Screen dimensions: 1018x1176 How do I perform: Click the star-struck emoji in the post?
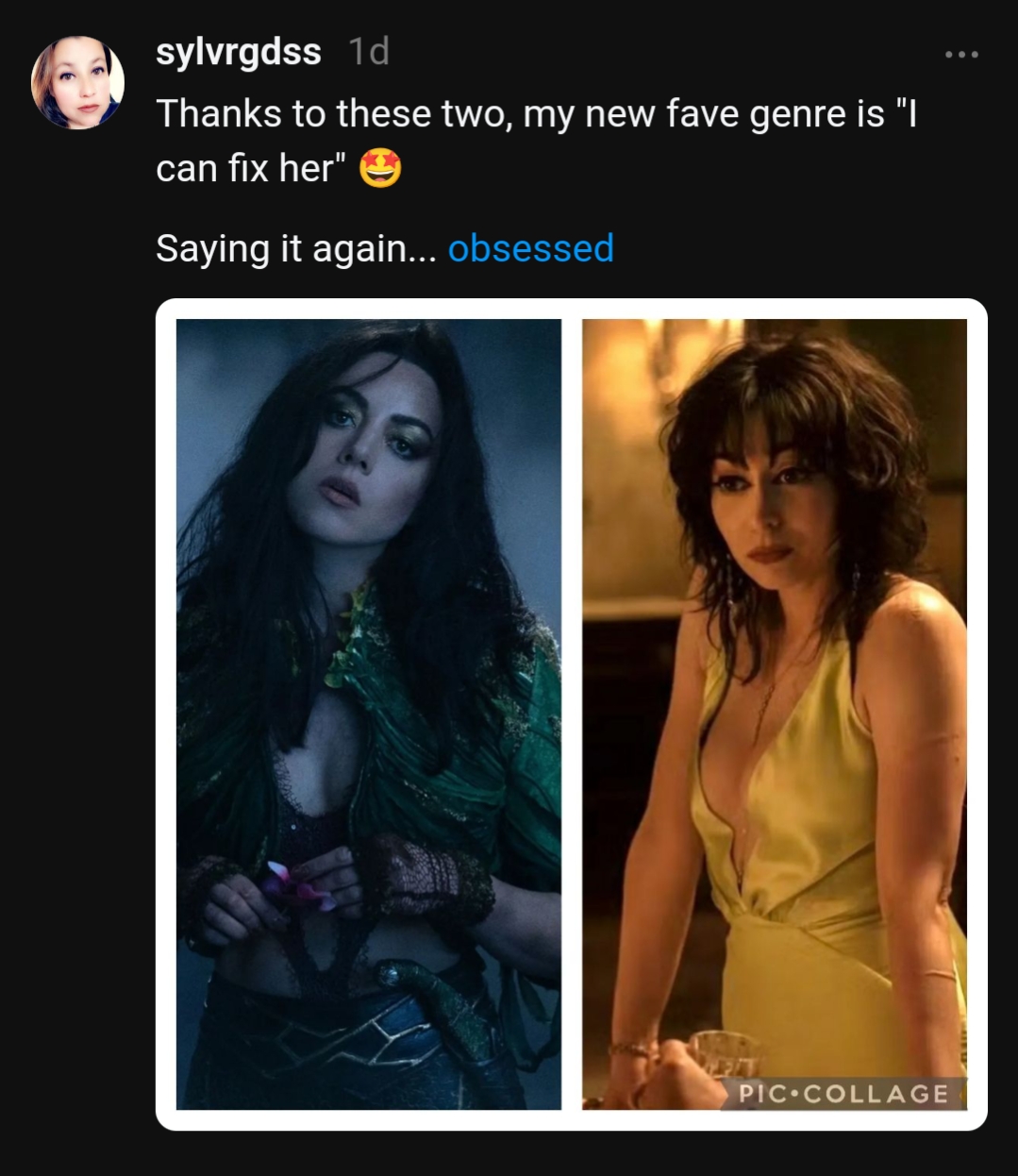point(380,170)
